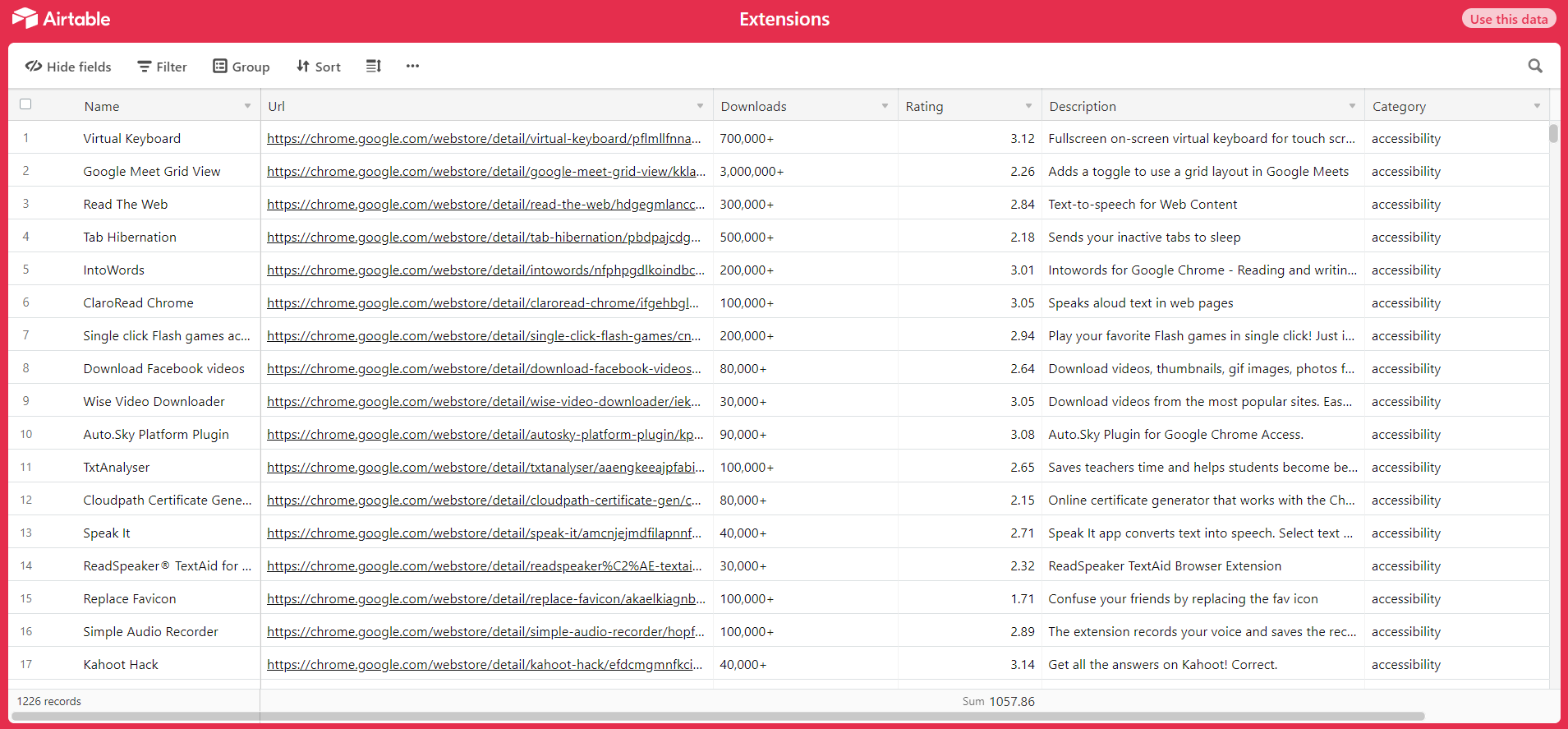Screen dimensions: 1568x729
Task: Select the 1.71 rating cell
Action: click(x=970, y=599)
